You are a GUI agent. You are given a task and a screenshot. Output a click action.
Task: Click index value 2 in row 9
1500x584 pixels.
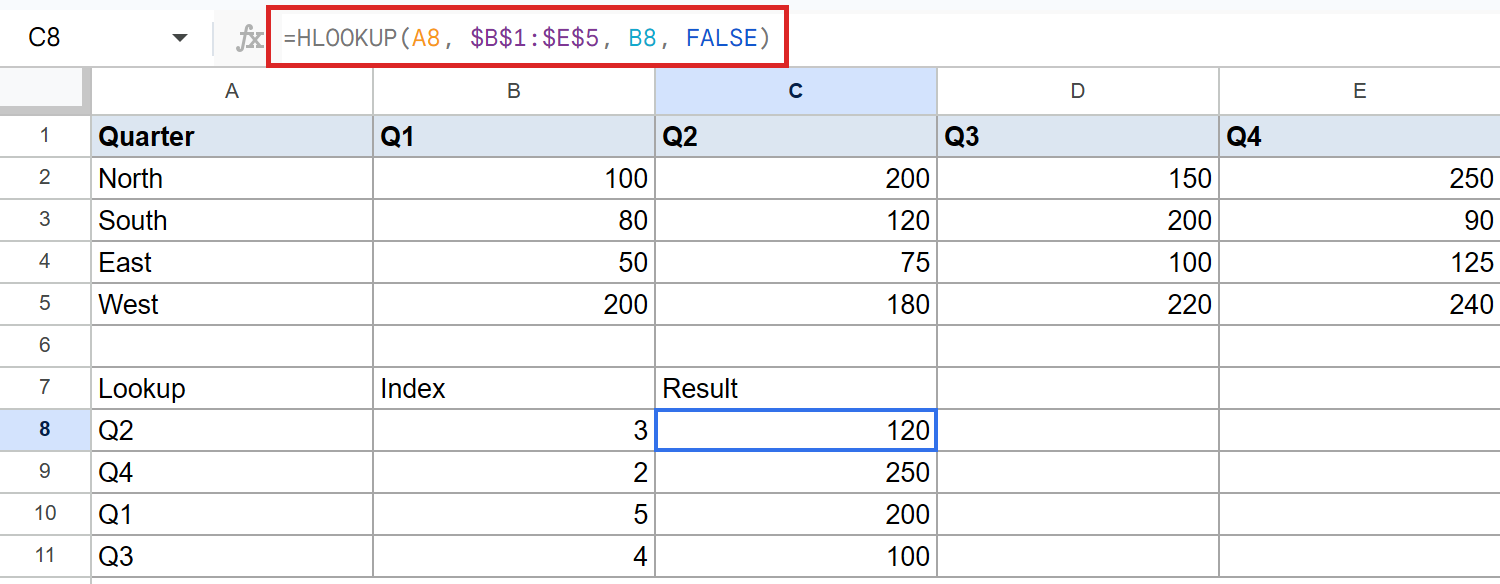514,472
